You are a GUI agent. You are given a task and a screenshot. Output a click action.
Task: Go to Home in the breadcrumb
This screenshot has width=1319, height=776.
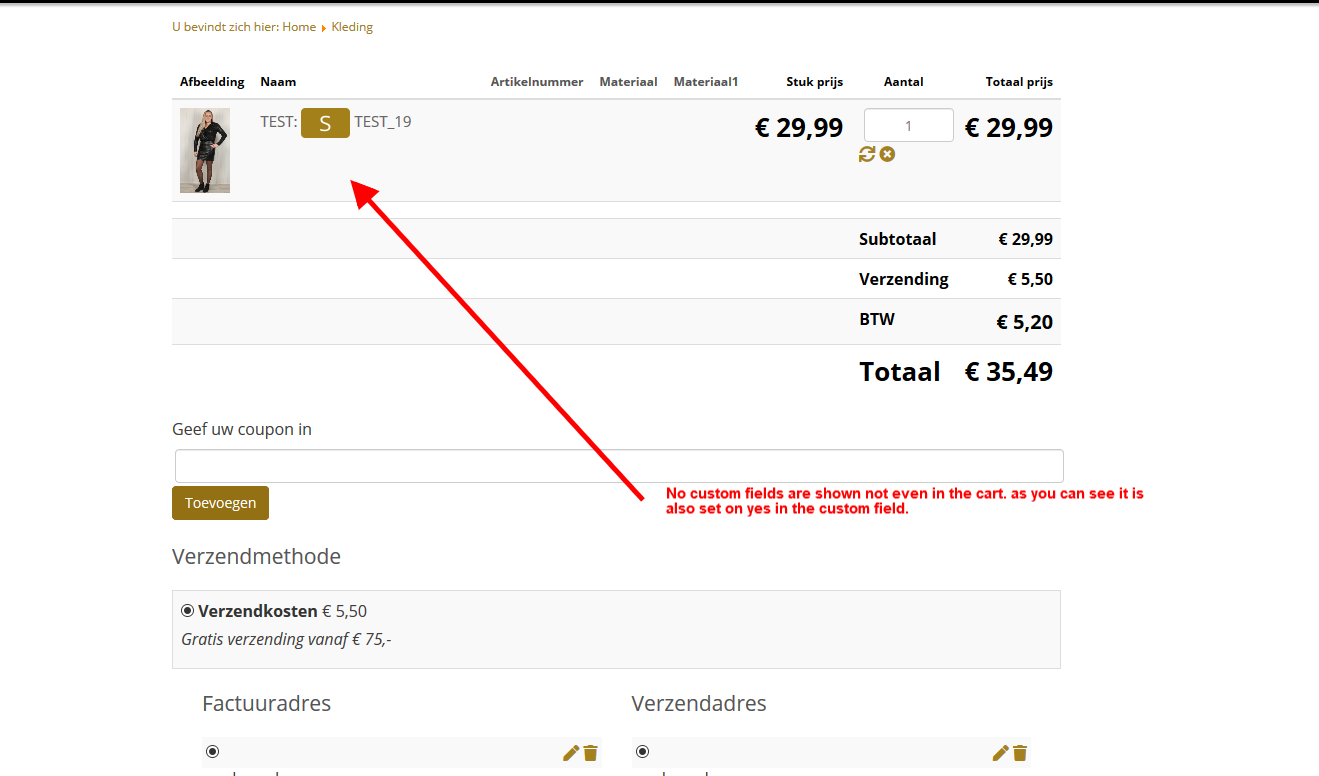[299, 27]
